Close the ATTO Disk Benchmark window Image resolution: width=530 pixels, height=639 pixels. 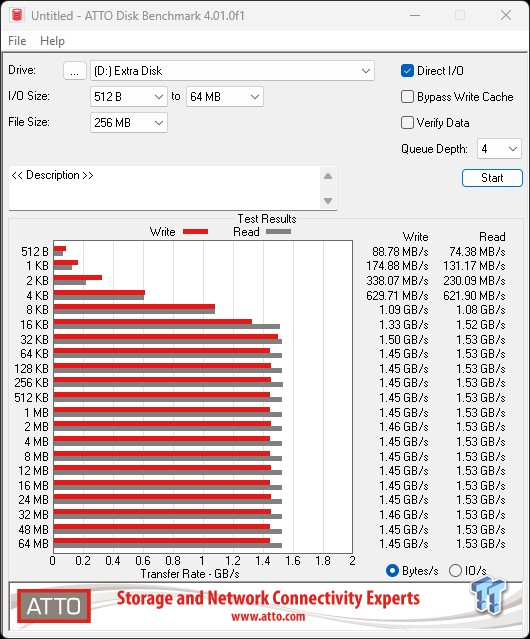click(506, 15)
